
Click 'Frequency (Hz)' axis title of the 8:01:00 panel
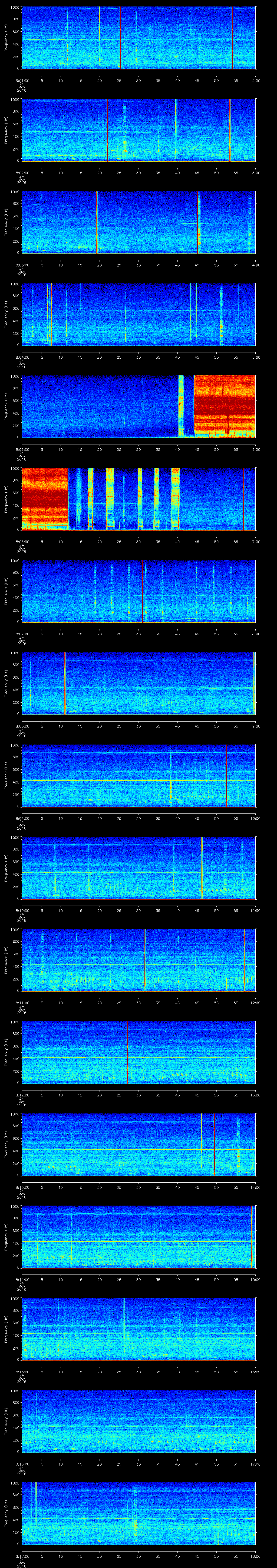click(6, 38)
